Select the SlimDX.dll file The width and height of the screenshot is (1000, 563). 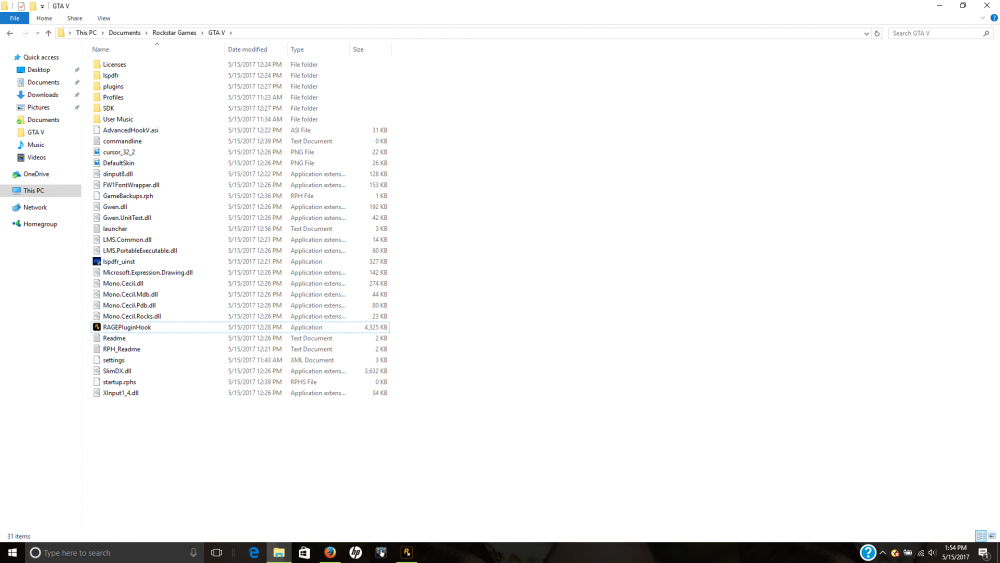click(117, 371)
